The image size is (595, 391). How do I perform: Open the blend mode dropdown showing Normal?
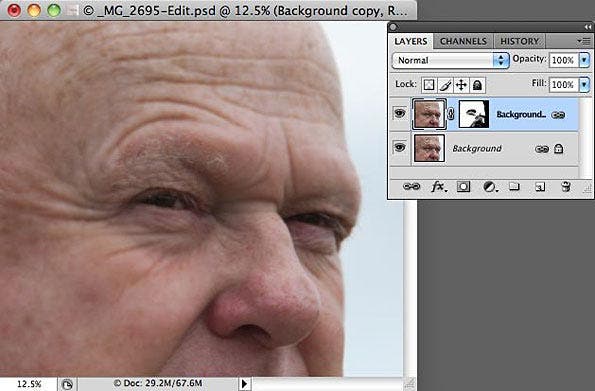pos(450,60)
